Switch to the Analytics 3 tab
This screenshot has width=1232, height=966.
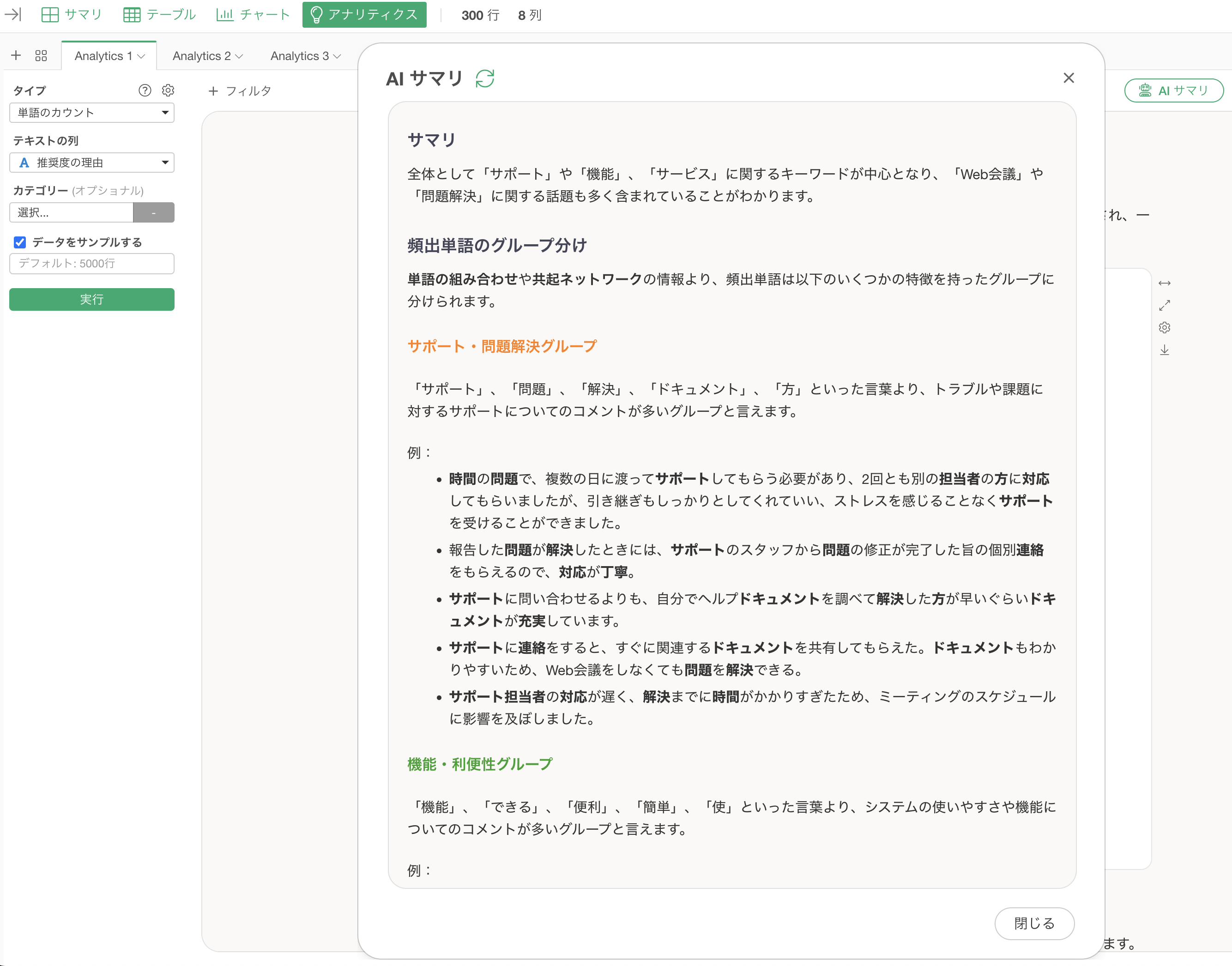click(299, 56)
